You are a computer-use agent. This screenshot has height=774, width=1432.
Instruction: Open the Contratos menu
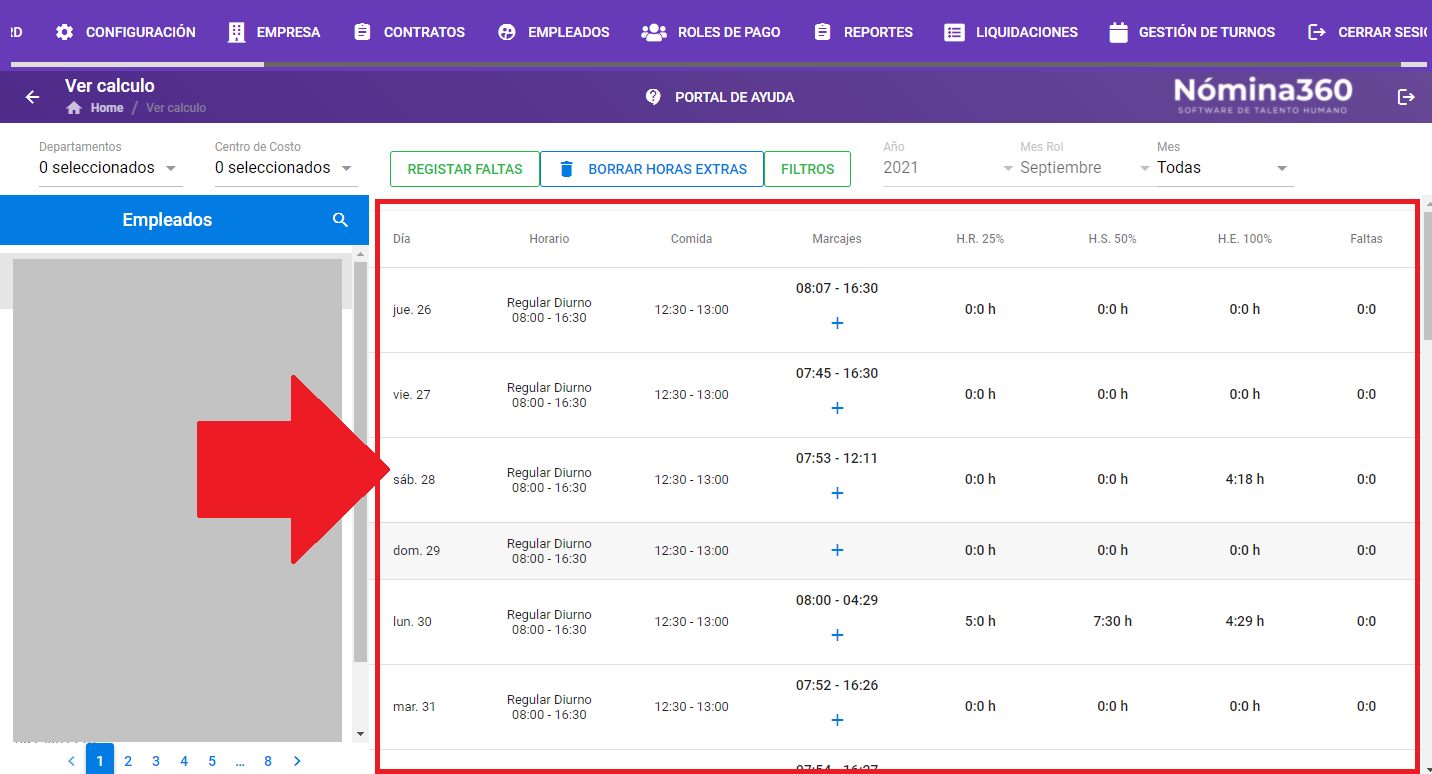[410, 32]
